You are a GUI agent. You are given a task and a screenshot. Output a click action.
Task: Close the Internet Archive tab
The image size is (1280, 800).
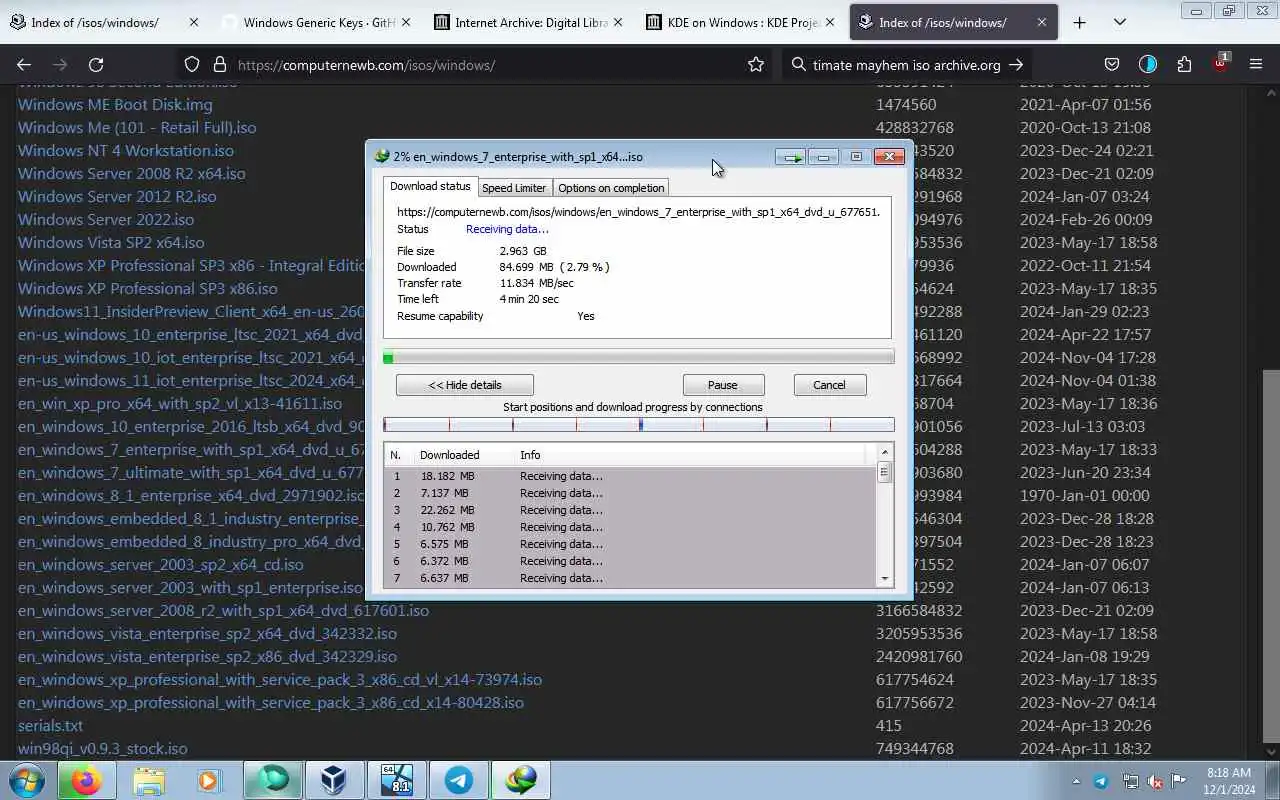click(x=617, y=22)
